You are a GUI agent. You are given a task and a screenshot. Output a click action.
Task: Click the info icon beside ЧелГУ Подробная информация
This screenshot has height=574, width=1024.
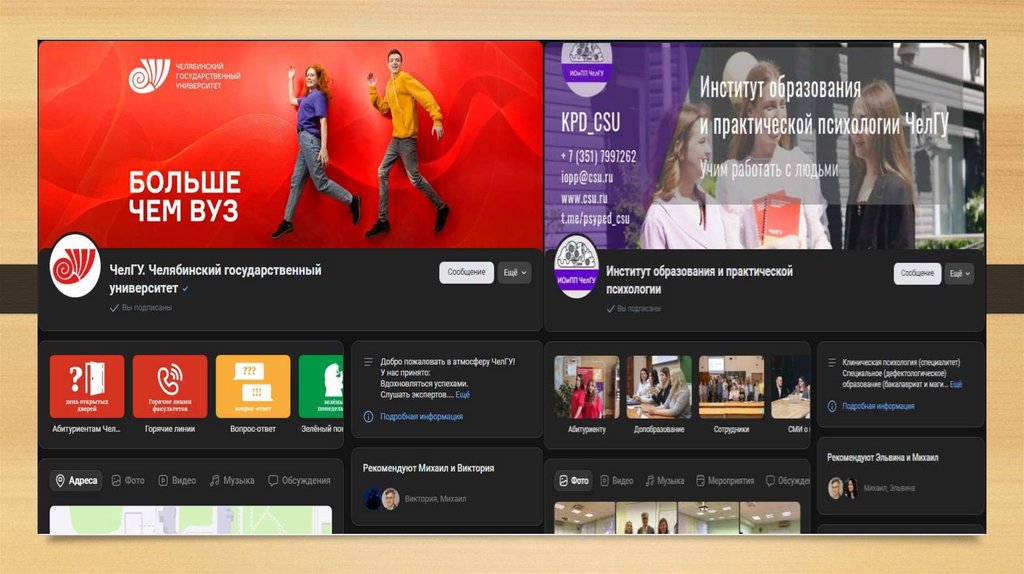pyautogui.click(x=368, y=417)
